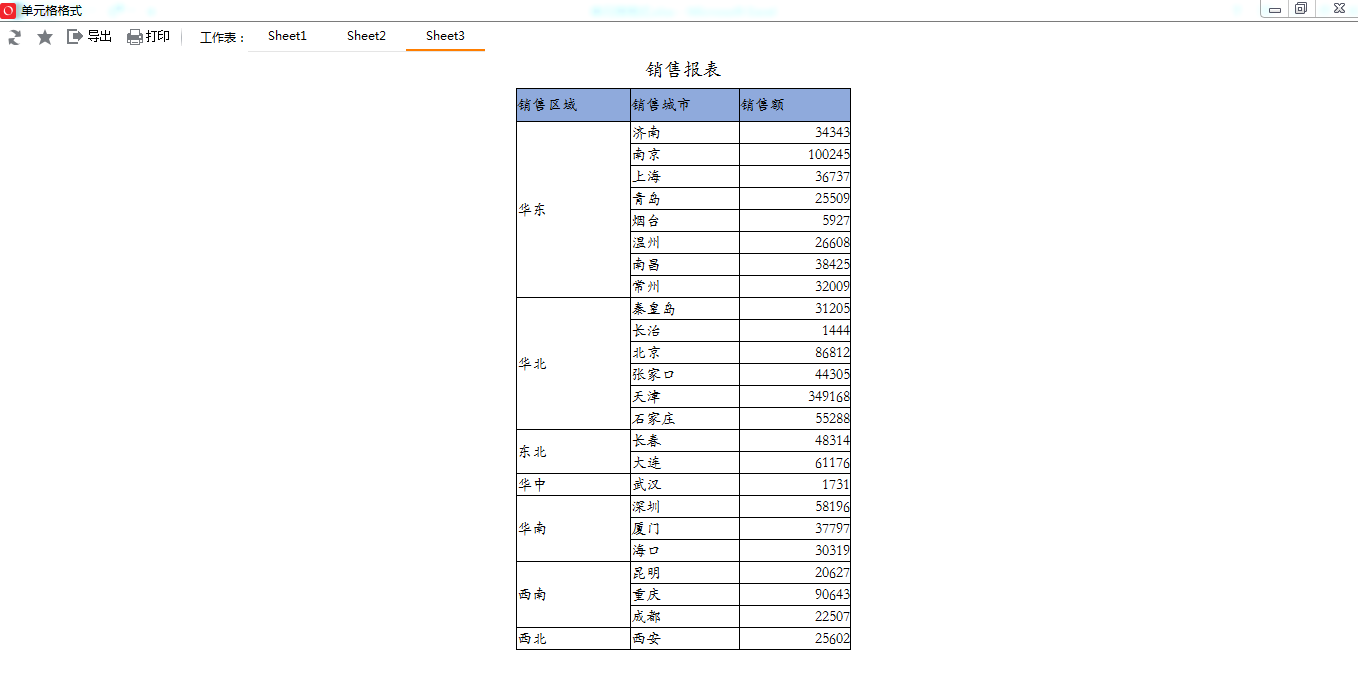Screen dimensions: 1358x677
Task: Select the 销售区域 column header
Action: (573, 105)
